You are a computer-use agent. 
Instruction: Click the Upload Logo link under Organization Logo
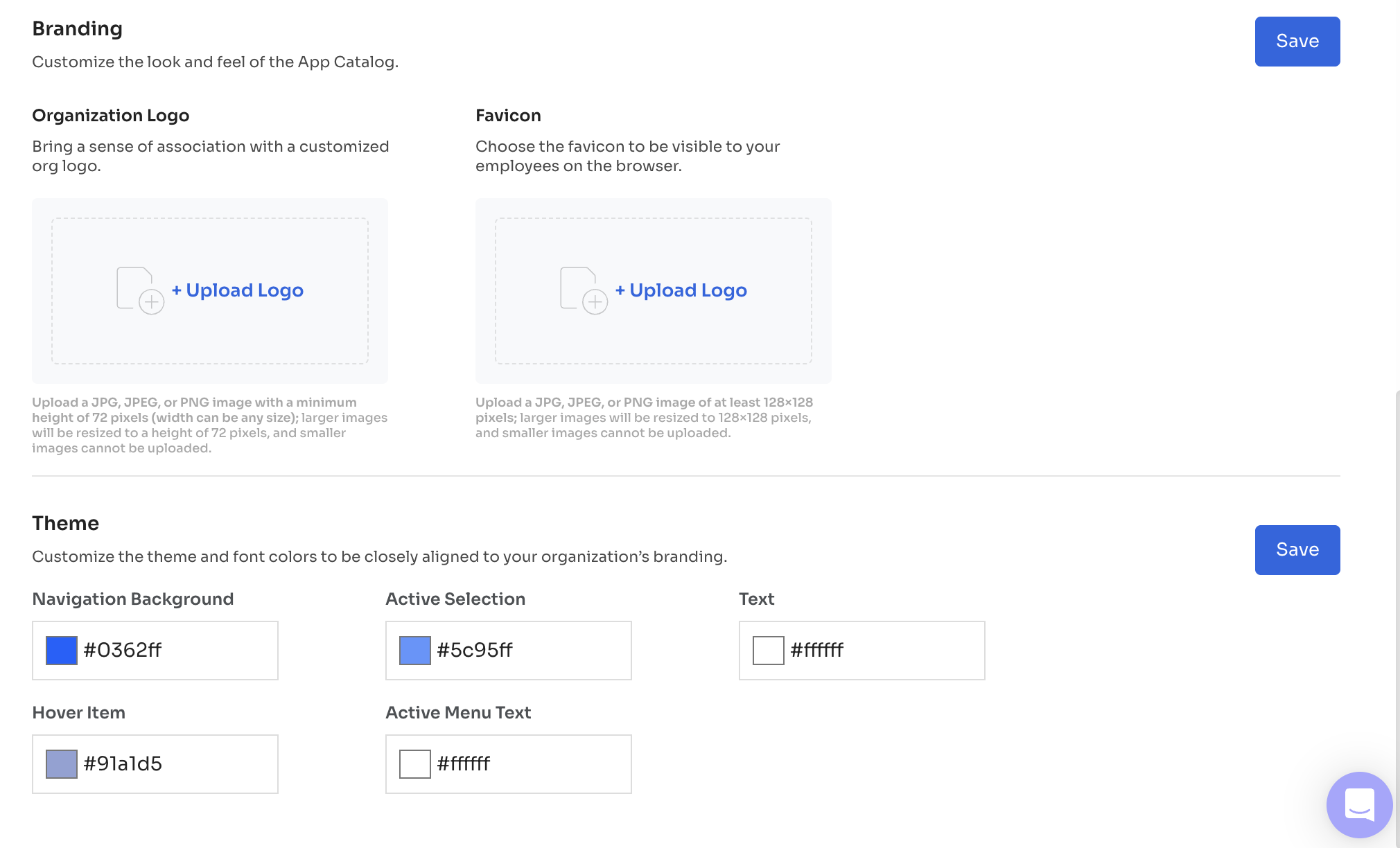pyautogui.click(x=238, y=290)
